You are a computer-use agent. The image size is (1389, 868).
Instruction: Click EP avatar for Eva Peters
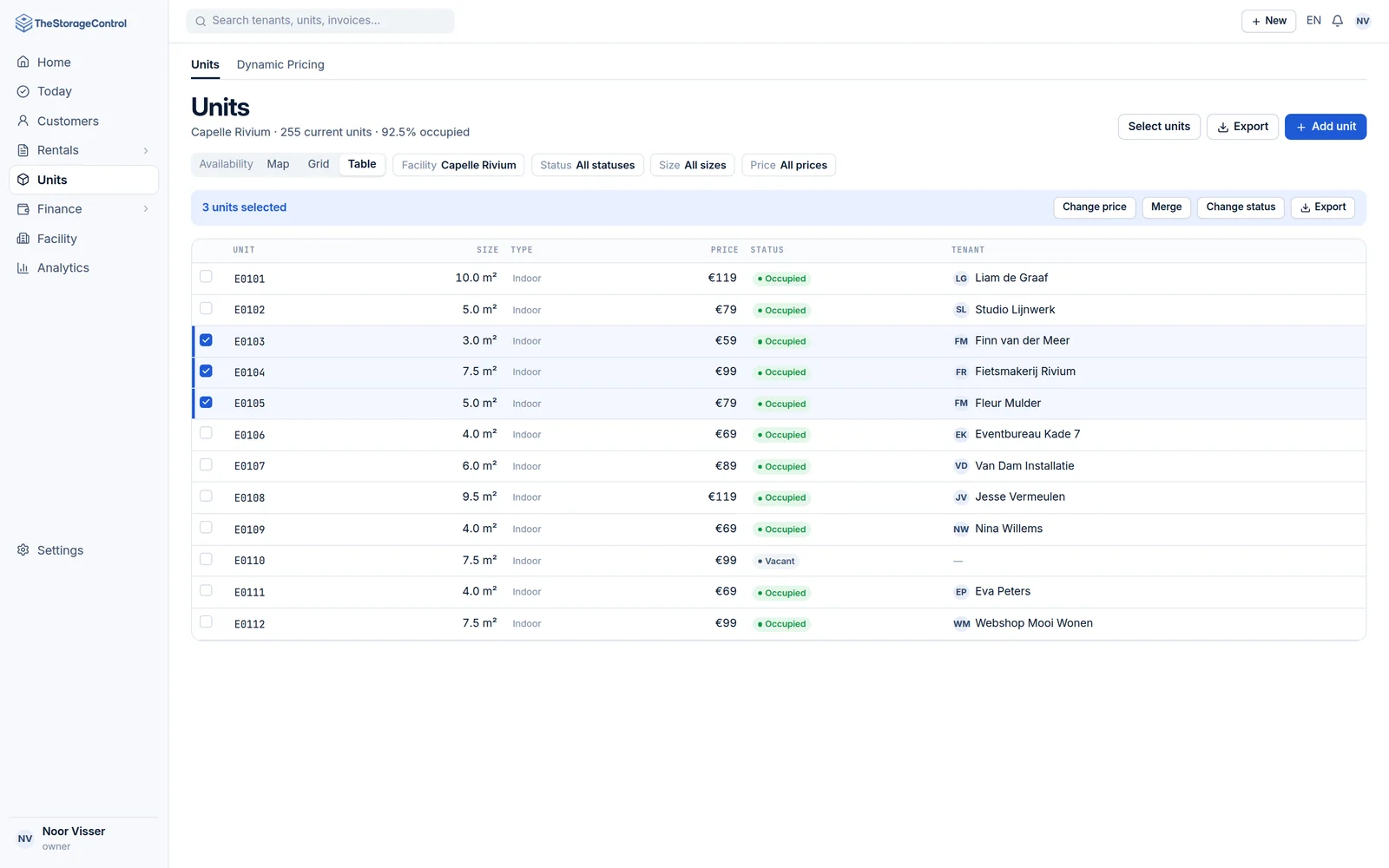coord(961,592)
